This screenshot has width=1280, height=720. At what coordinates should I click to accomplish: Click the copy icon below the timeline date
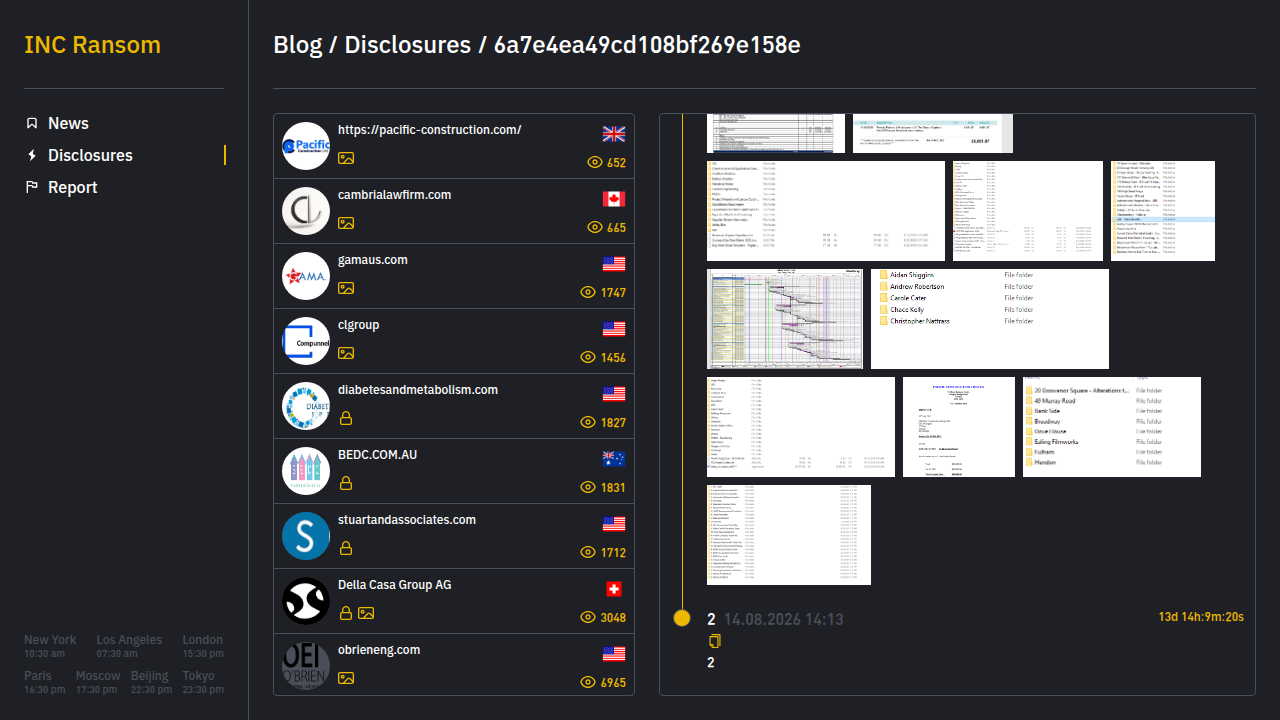[714, 641]
